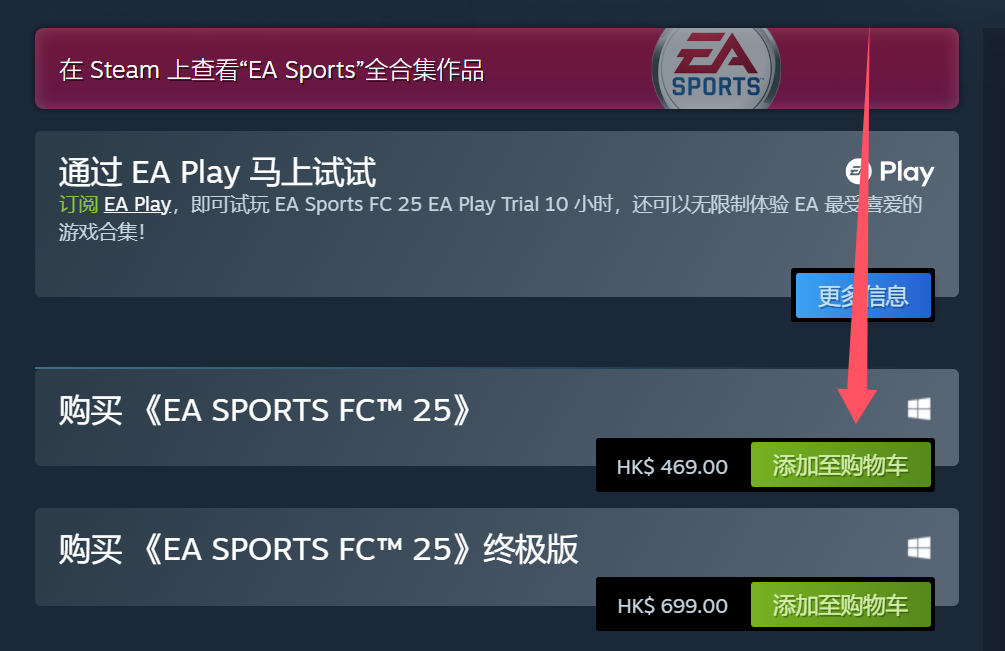Click the page scrollbar on right edge
This screenshot has height=651, width=1005.
pyautogui.click(x=994, y=340)
